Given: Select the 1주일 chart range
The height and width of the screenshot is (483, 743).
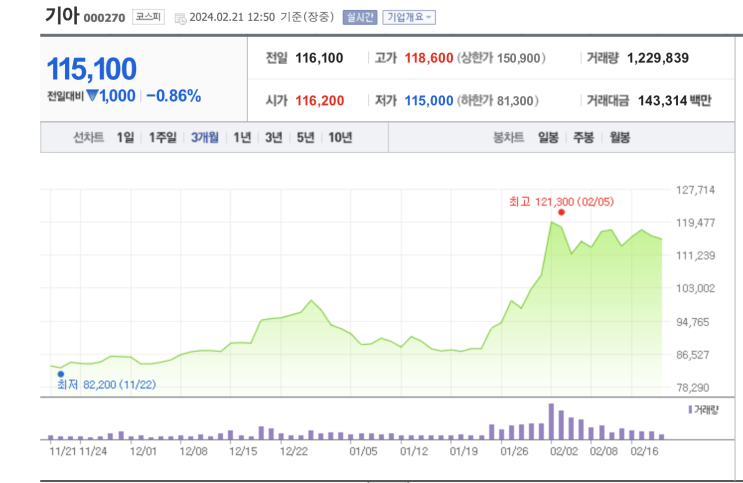Looking at the screenshot, I should pyautogui.click(x=163, y=137).
